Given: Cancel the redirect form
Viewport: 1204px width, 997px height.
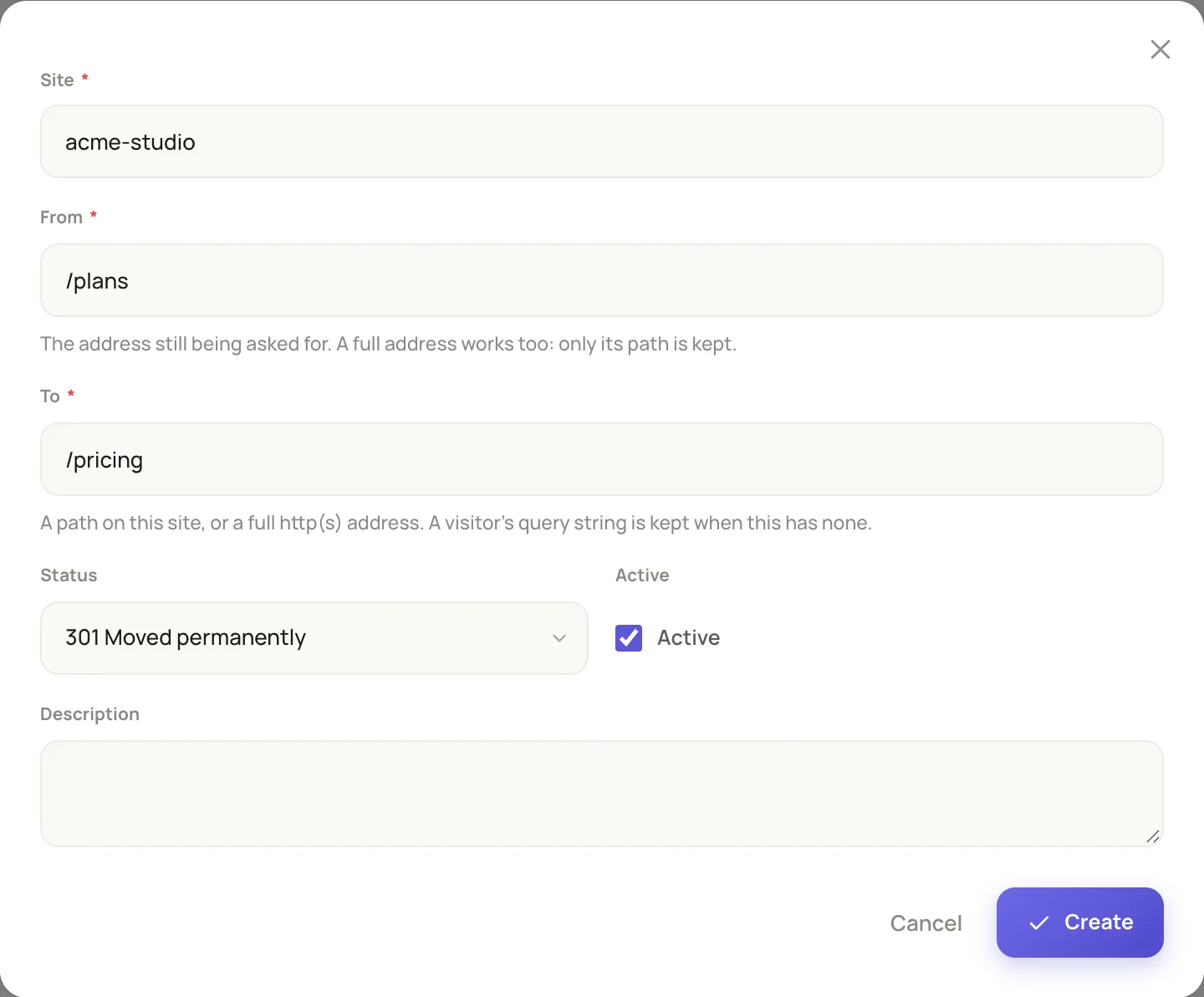Looking at the screenshot, I should [926, 923].
